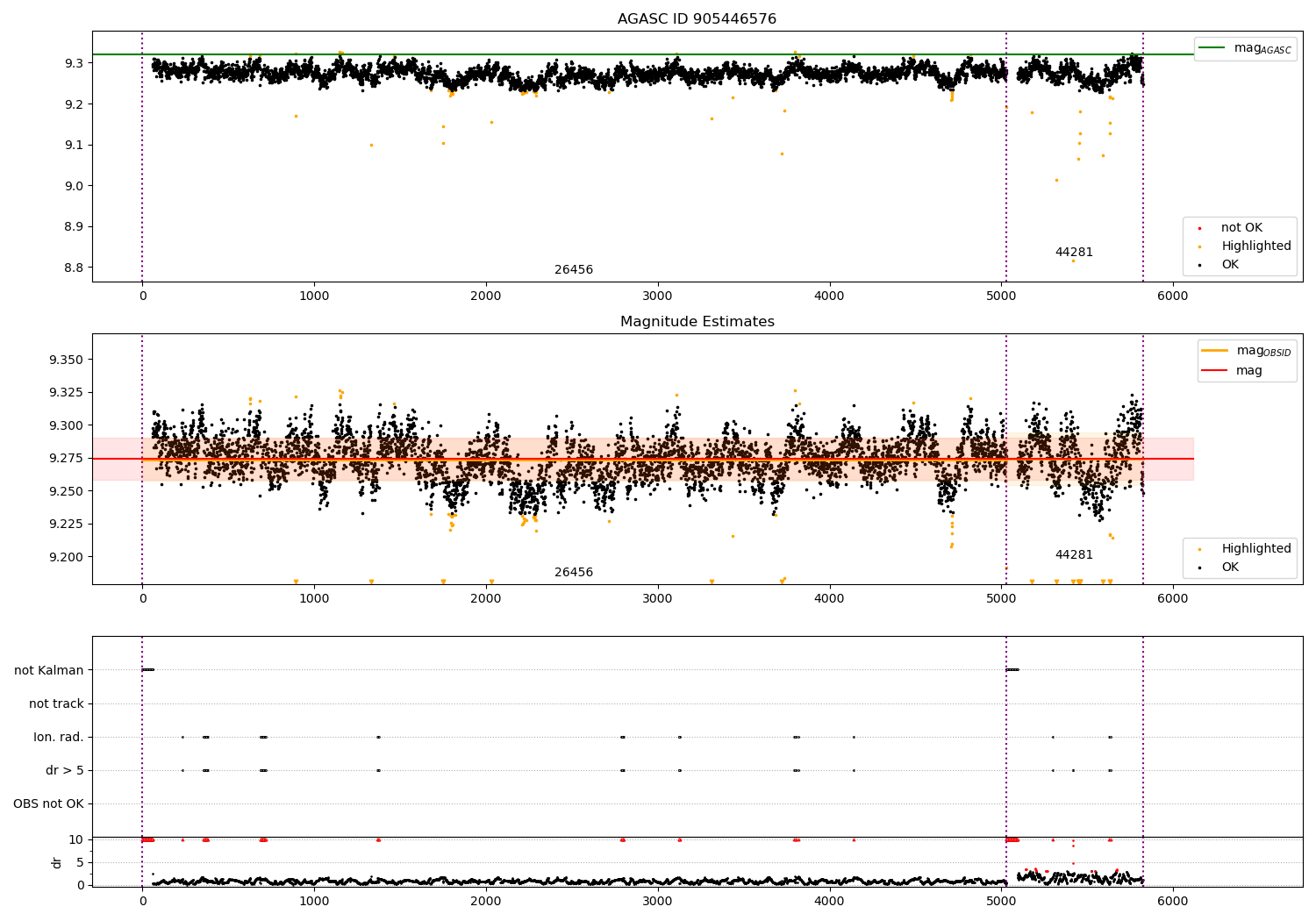Image resolution: width=1316 pixels, height=921 pixels.
Task: Click the 10 tick on the dr axis
Action: point(76,839)
